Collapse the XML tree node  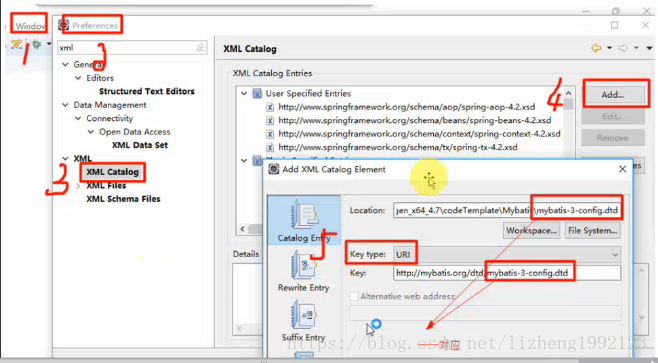tap(65, 159)
